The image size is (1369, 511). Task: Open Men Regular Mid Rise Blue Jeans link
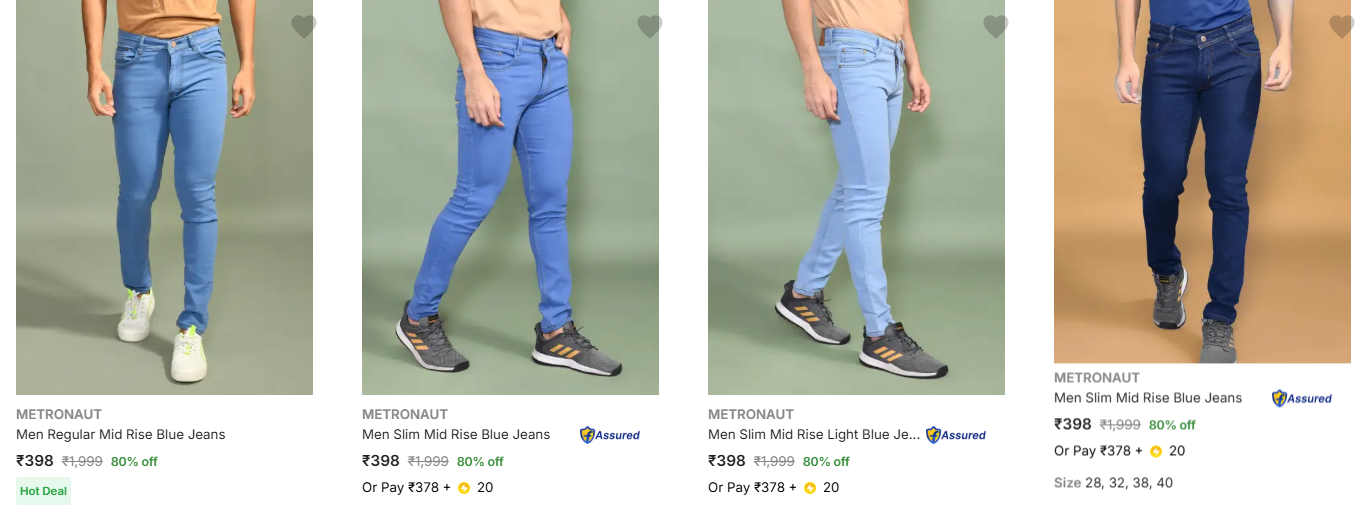tap(121, 434)
